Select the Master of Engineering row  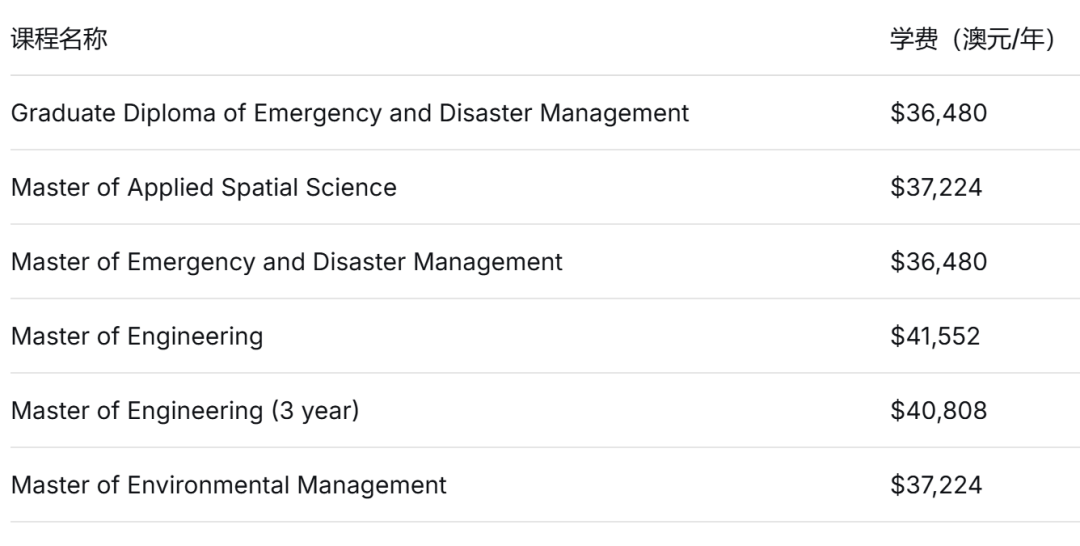tap(137, 336)
